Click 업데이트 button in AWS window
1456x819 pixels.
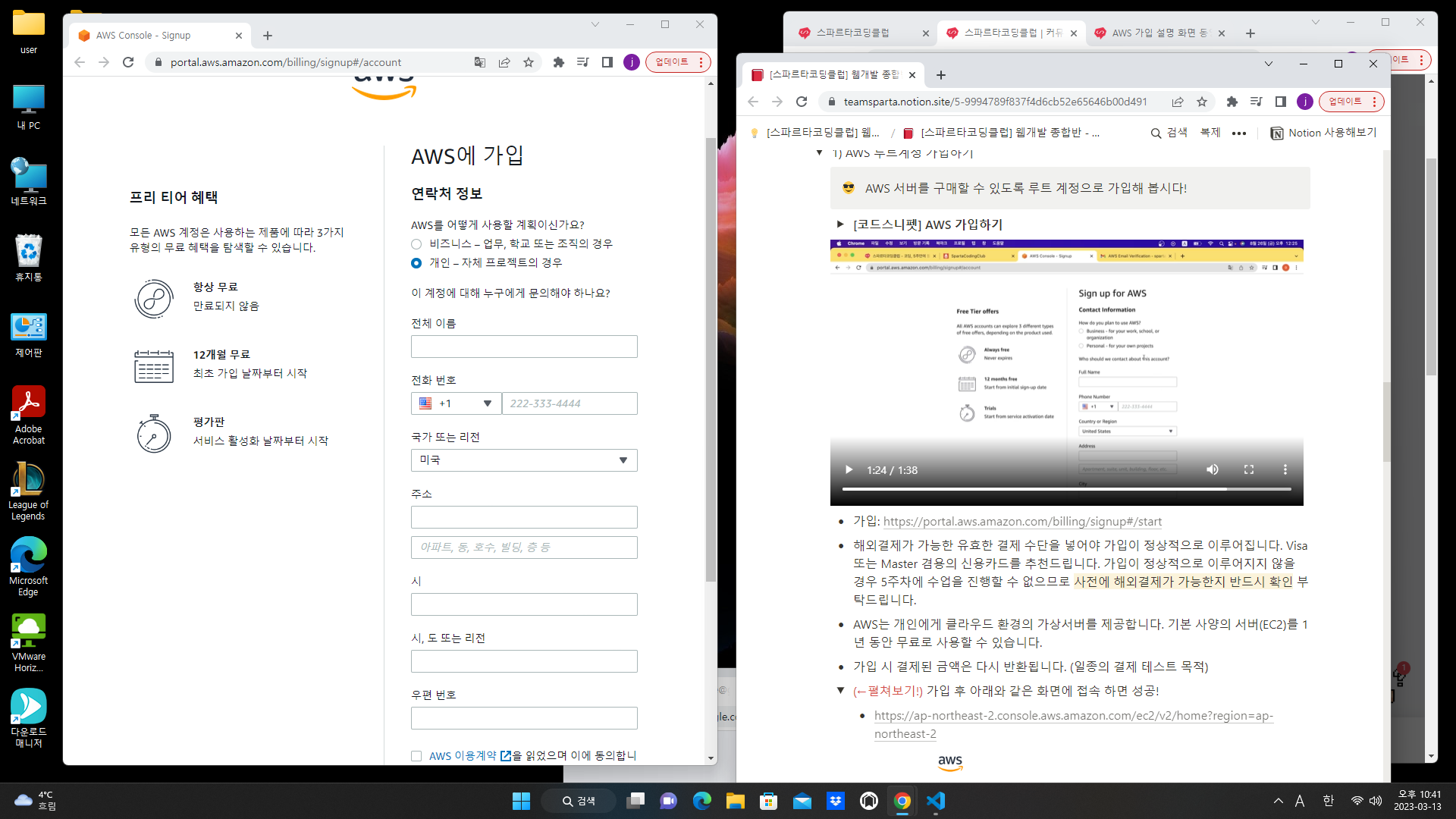pyautogui.click(x=672, y=62)
